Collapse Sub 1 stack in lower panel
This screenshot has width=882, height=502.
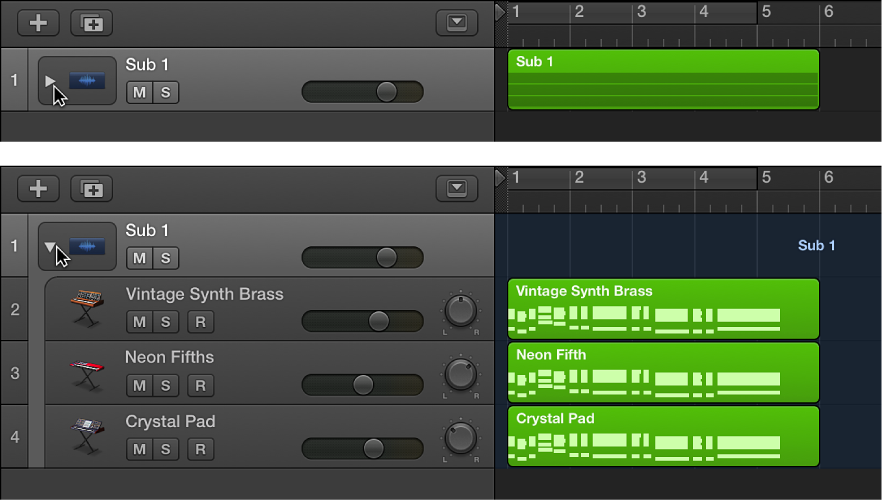[50, 246]
